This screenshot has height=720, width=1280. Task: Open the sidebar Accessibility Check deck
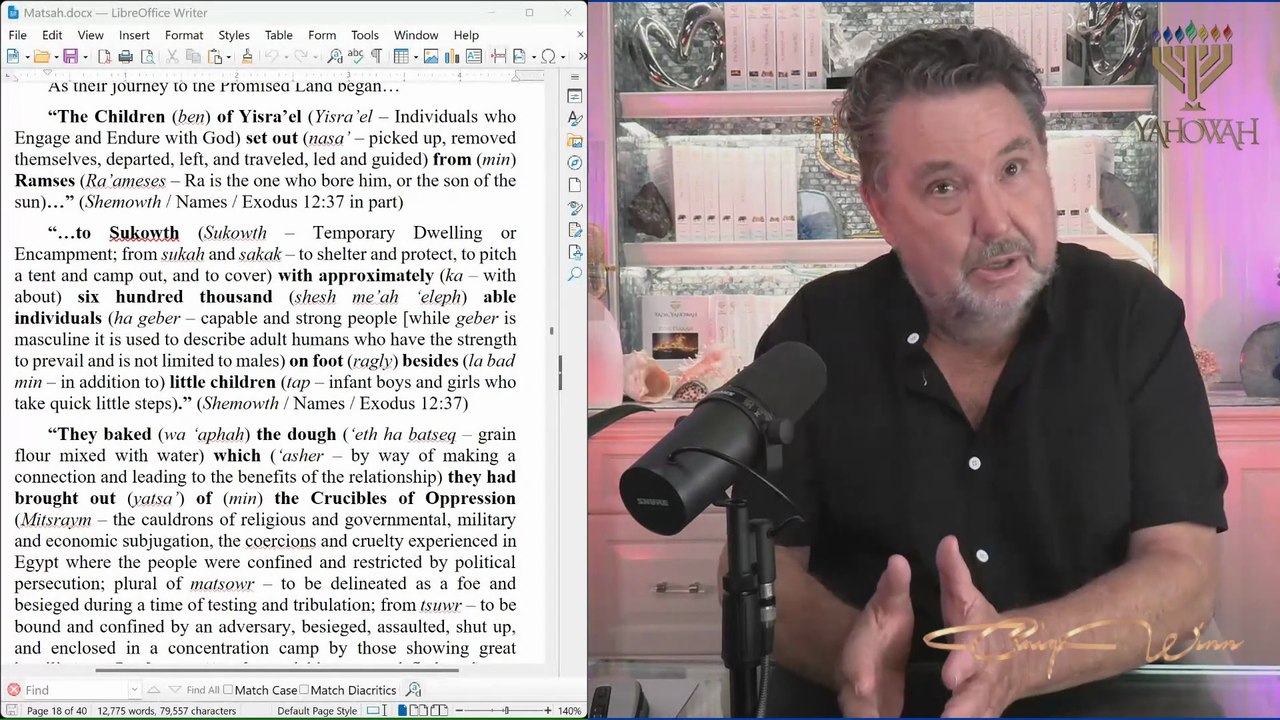(x=574, y=253)
